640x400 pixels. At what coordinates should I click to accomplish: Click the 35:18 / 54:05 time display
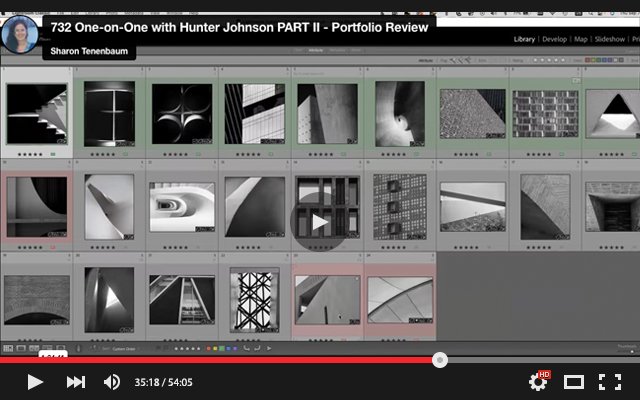pos(164,382)
